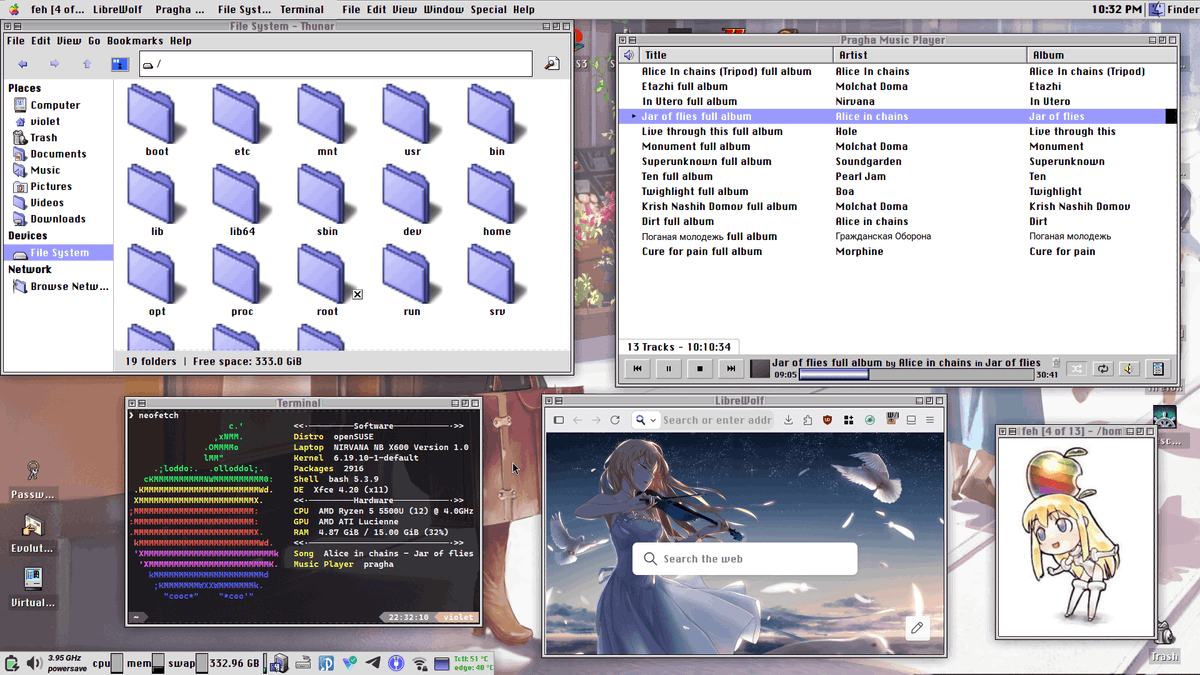Screen dimensions: 1200x675
Task: Seek within the Pragha track progress bar
Action: [917, 375]
